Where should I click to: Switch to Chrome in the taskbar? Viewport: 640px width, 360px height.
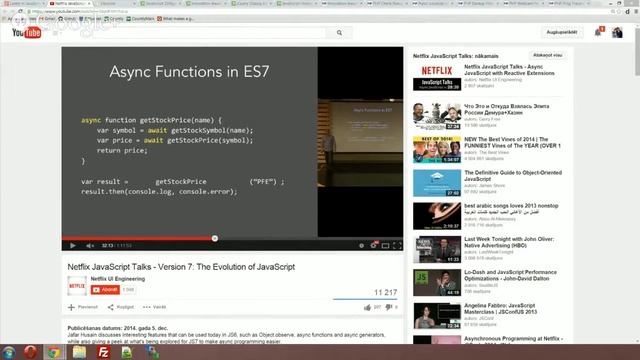(x=54, y=352)
